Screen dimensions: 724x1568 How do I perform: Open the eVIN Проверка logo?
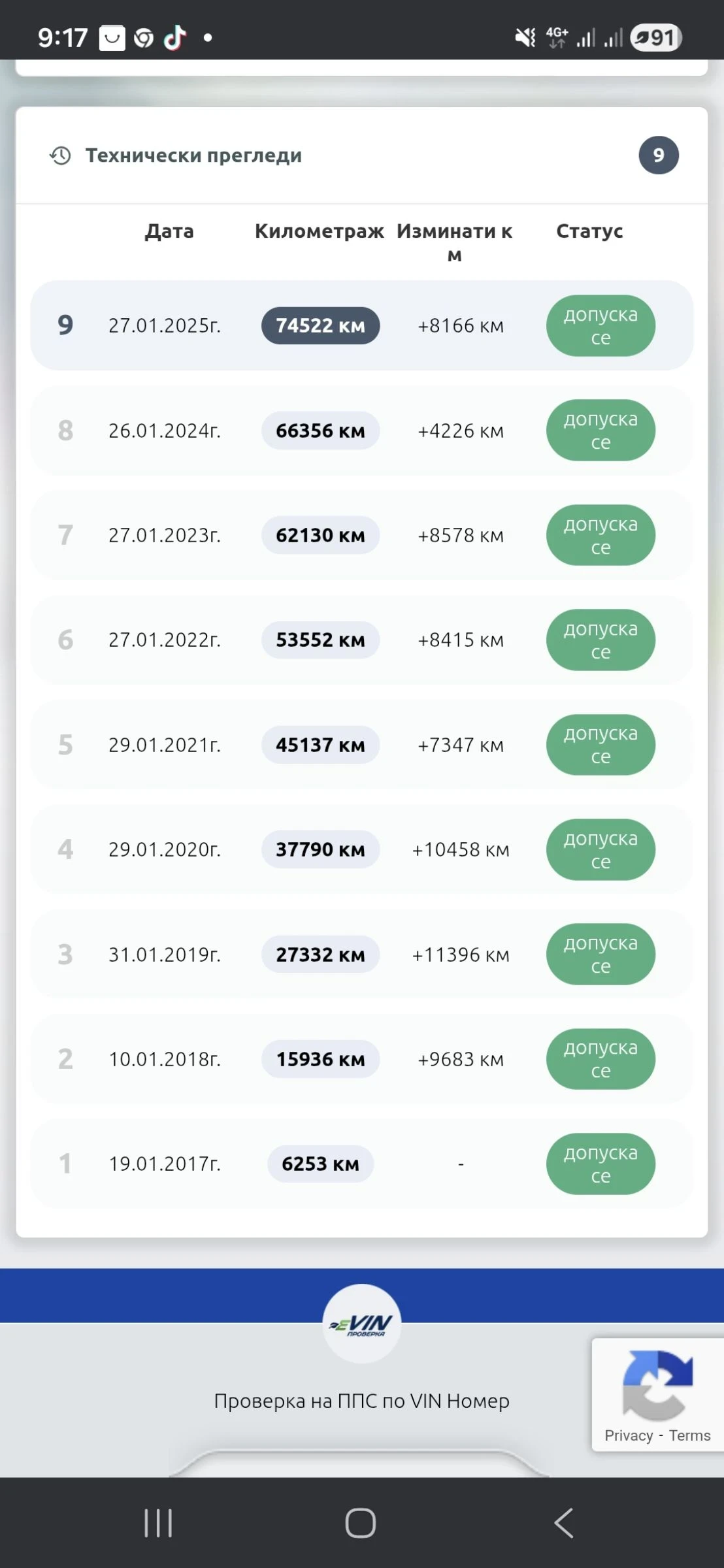click(361, 1324)
